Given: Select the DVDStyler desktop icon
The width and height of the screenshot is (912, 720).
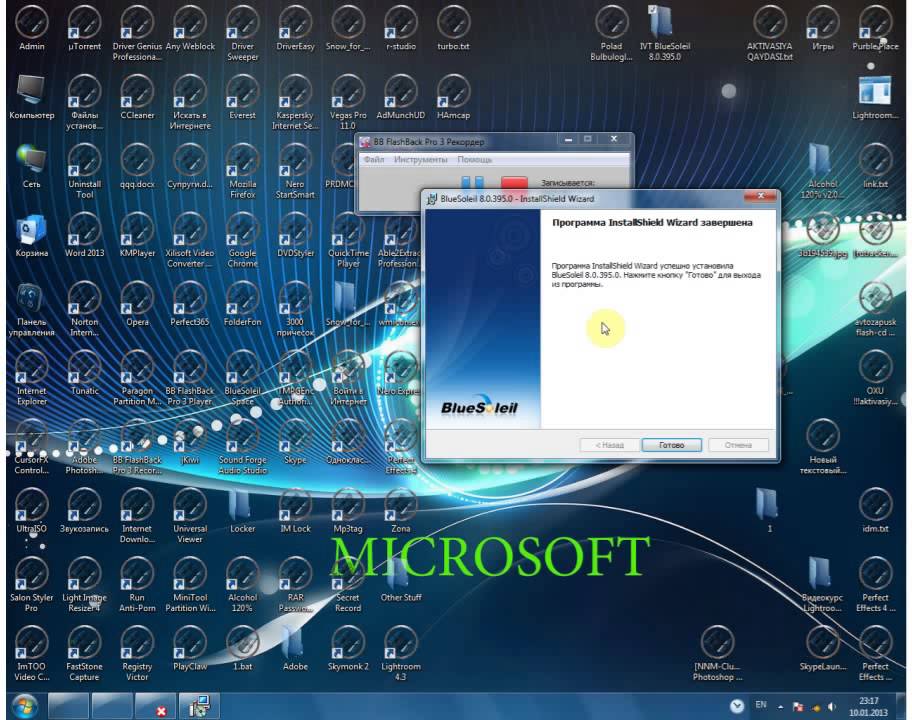Looking at the screenshot, I should (x=295, y=235).
